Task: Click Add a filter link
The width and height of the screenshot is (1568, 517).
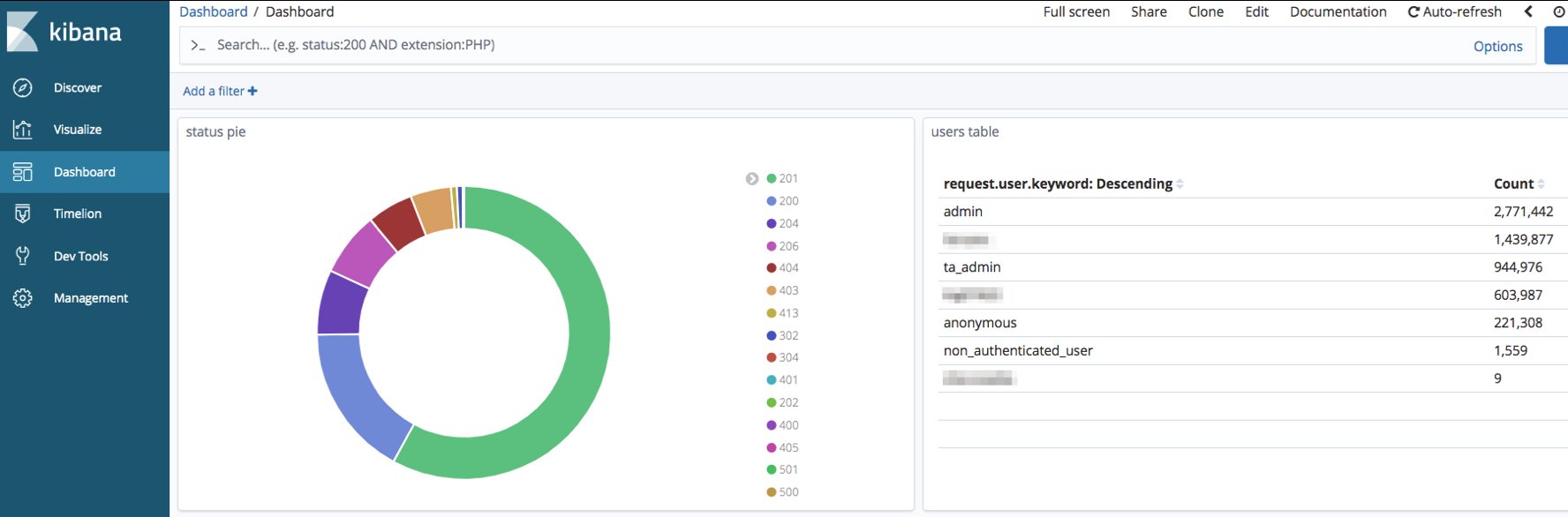Action: tap(220, 91)
